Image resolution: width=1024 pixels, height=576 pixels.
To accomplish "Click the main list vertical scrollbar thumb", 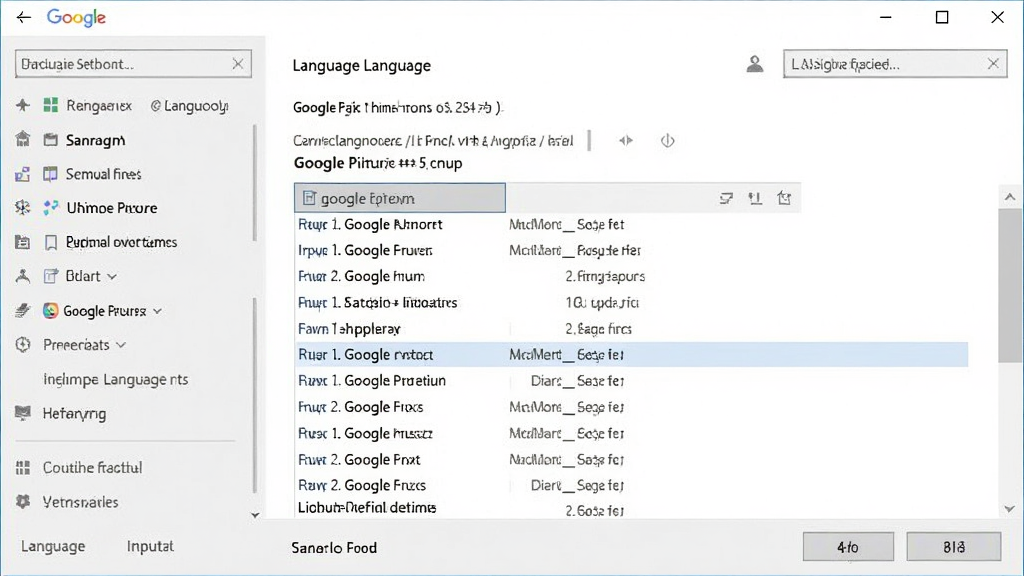I will click(1010, 285).
